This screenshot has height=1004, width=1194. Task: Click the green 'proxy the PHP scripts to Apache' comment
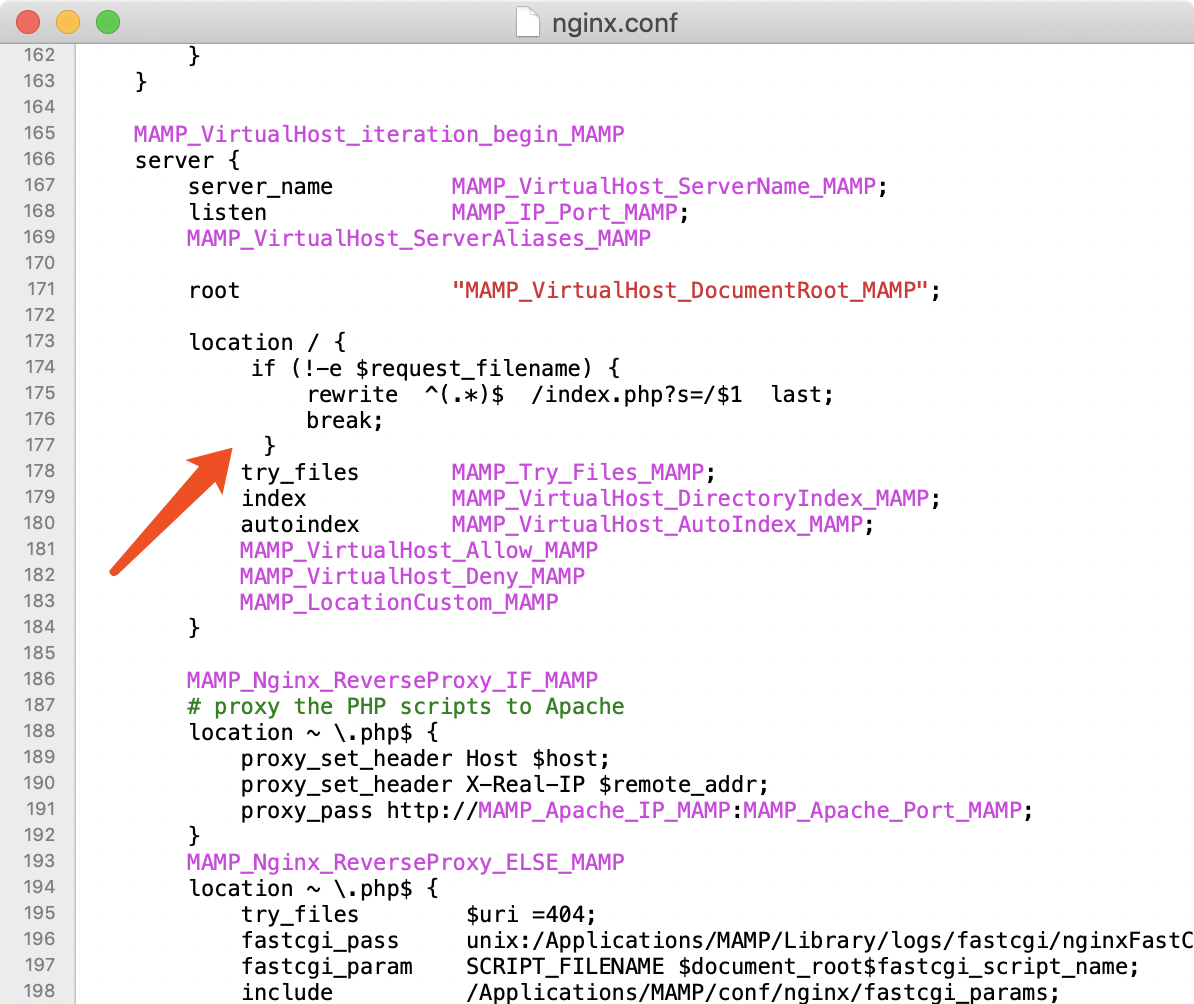pos(406,706)
